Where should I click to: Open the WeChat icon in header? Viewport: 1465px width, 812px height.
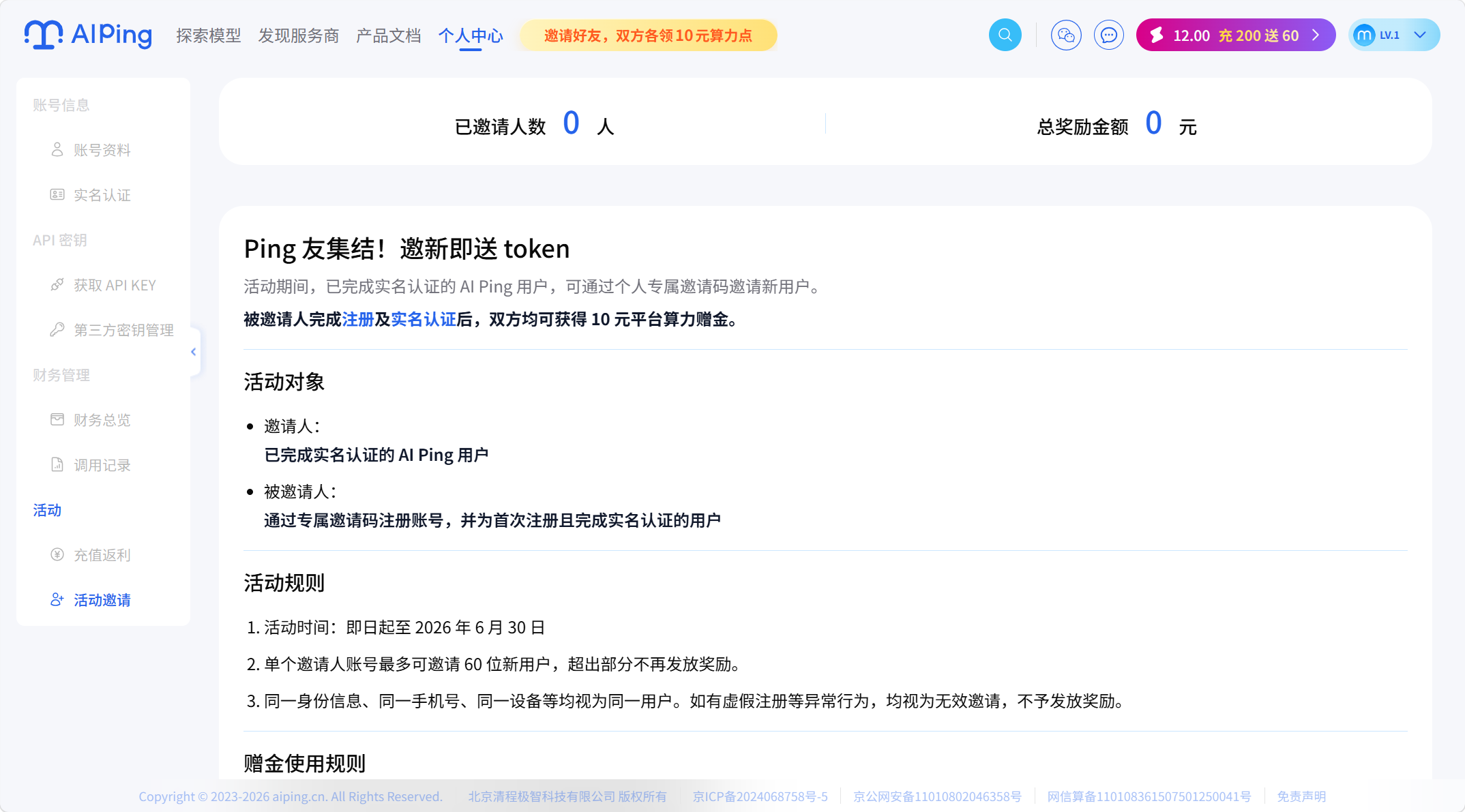point(1066,35)
